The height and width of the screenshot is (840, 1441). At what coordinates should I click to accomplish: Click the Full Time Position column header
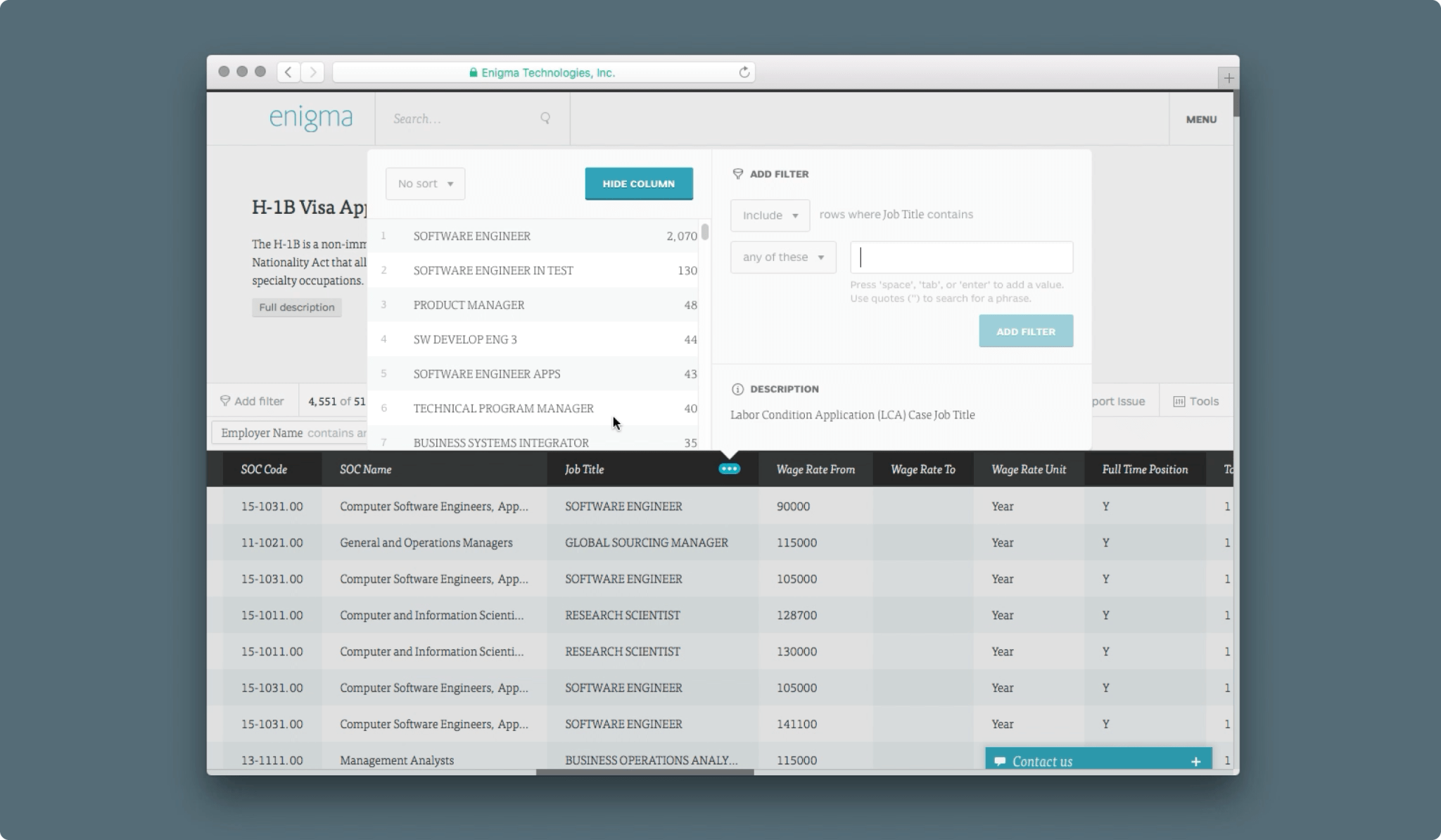click(1145, 469)
